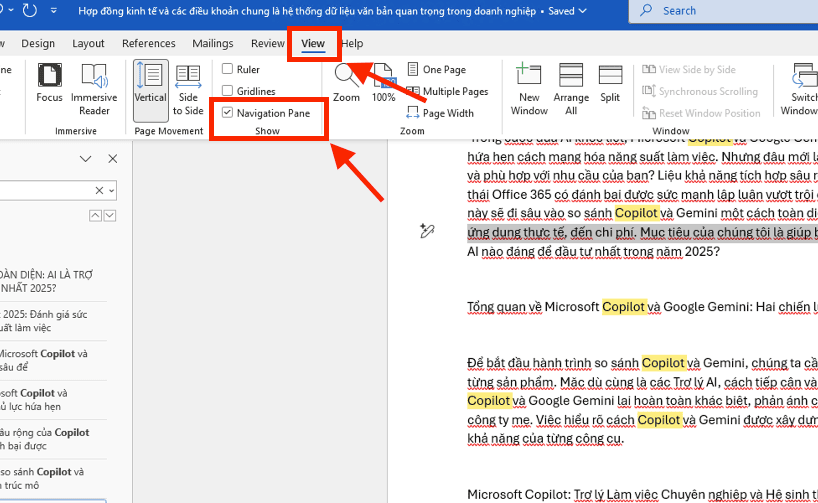Click line 'AI nào đáng để đầu tư nhất'
The width and height of the screenshot is (818, 503).
[593, 252]
